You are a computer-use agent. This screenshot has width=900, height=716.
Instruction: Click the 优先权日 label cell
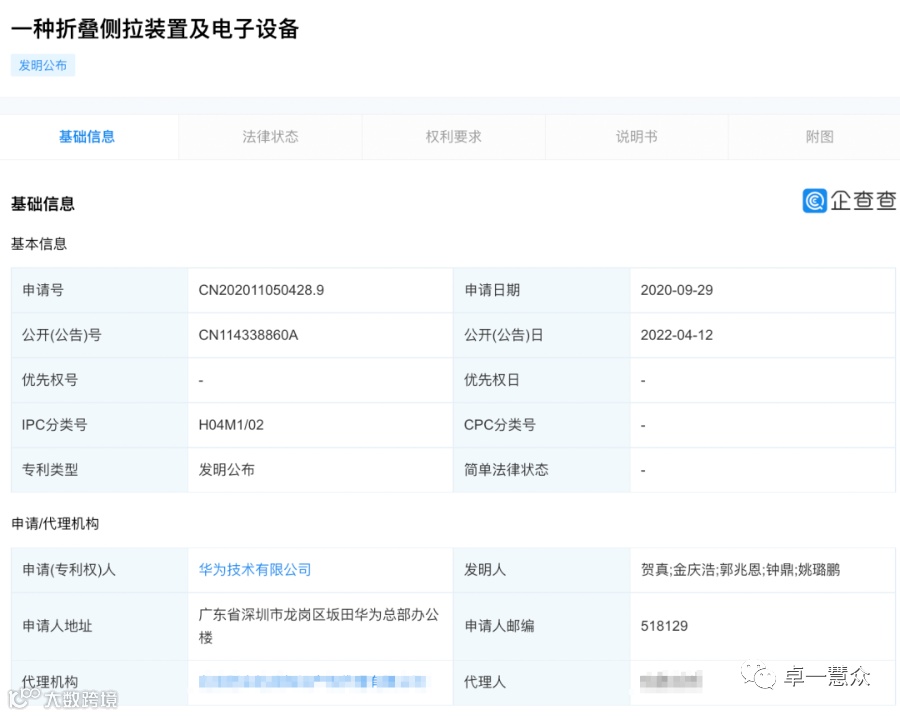[542, 380]
